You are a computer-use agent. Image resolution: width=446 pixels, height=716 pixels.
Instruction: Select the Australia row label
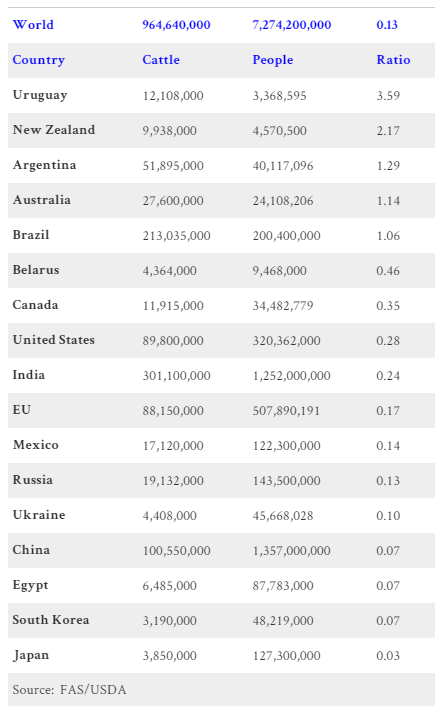(42, 200)
